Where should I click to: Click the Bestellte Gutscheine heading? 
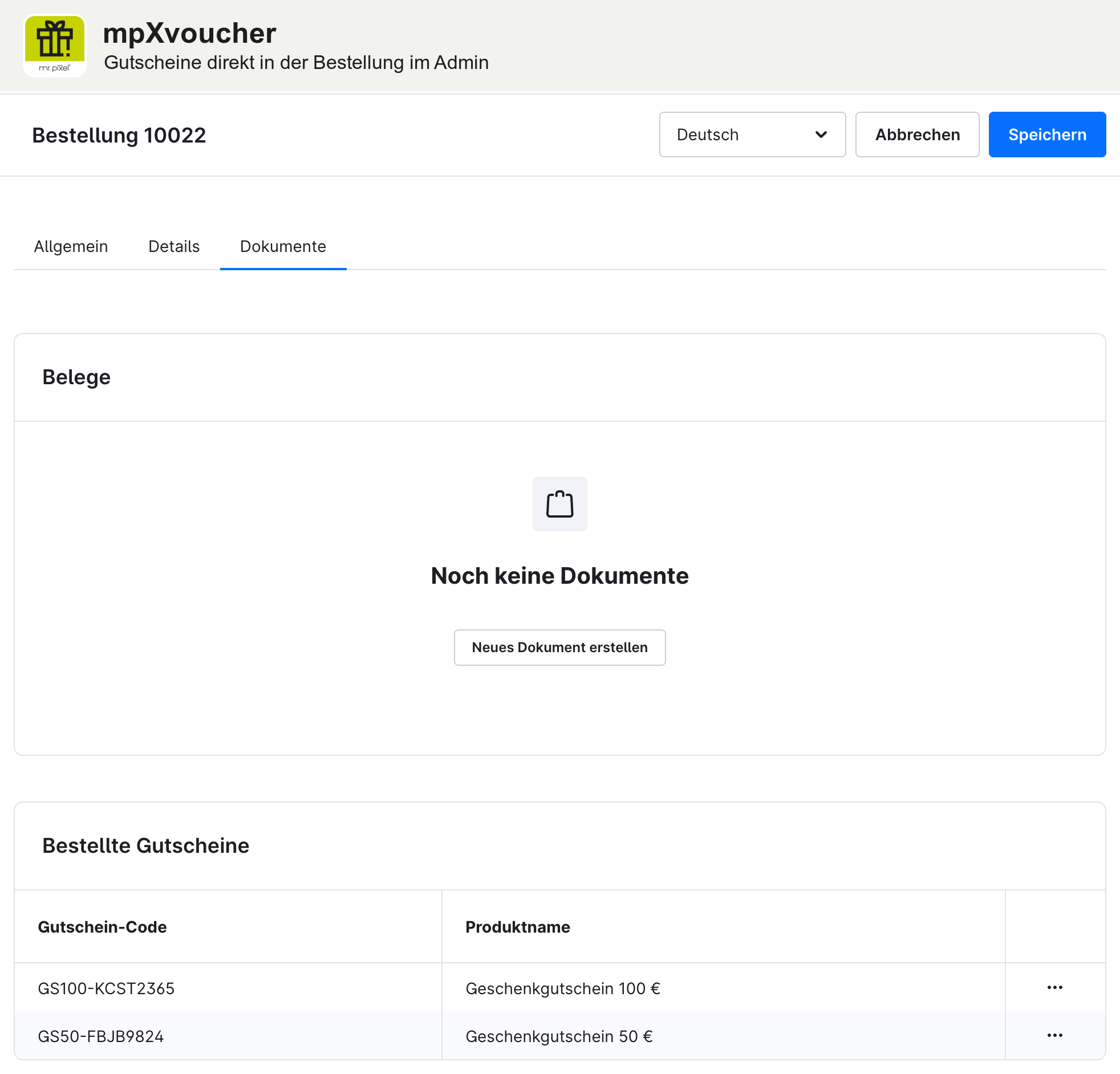[x=146, y=846]
